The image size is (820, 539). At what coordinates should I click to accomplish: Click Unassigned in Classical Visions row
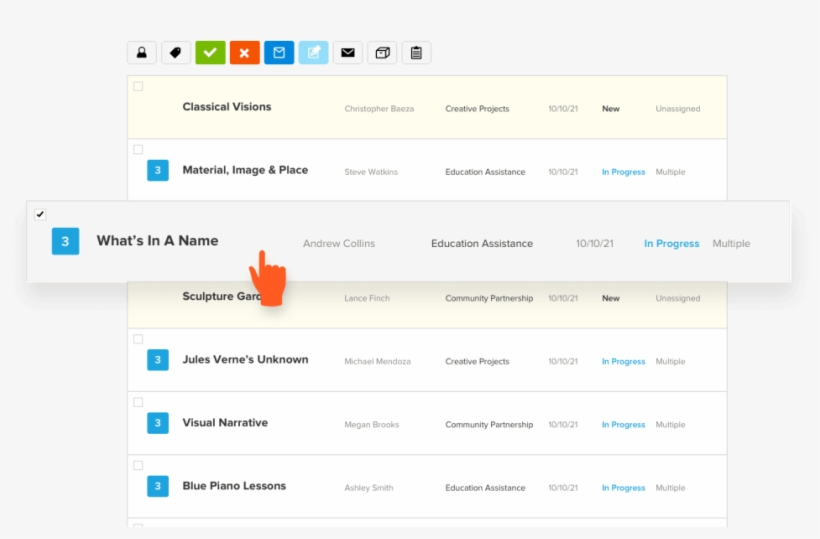(x=678, y=109)
